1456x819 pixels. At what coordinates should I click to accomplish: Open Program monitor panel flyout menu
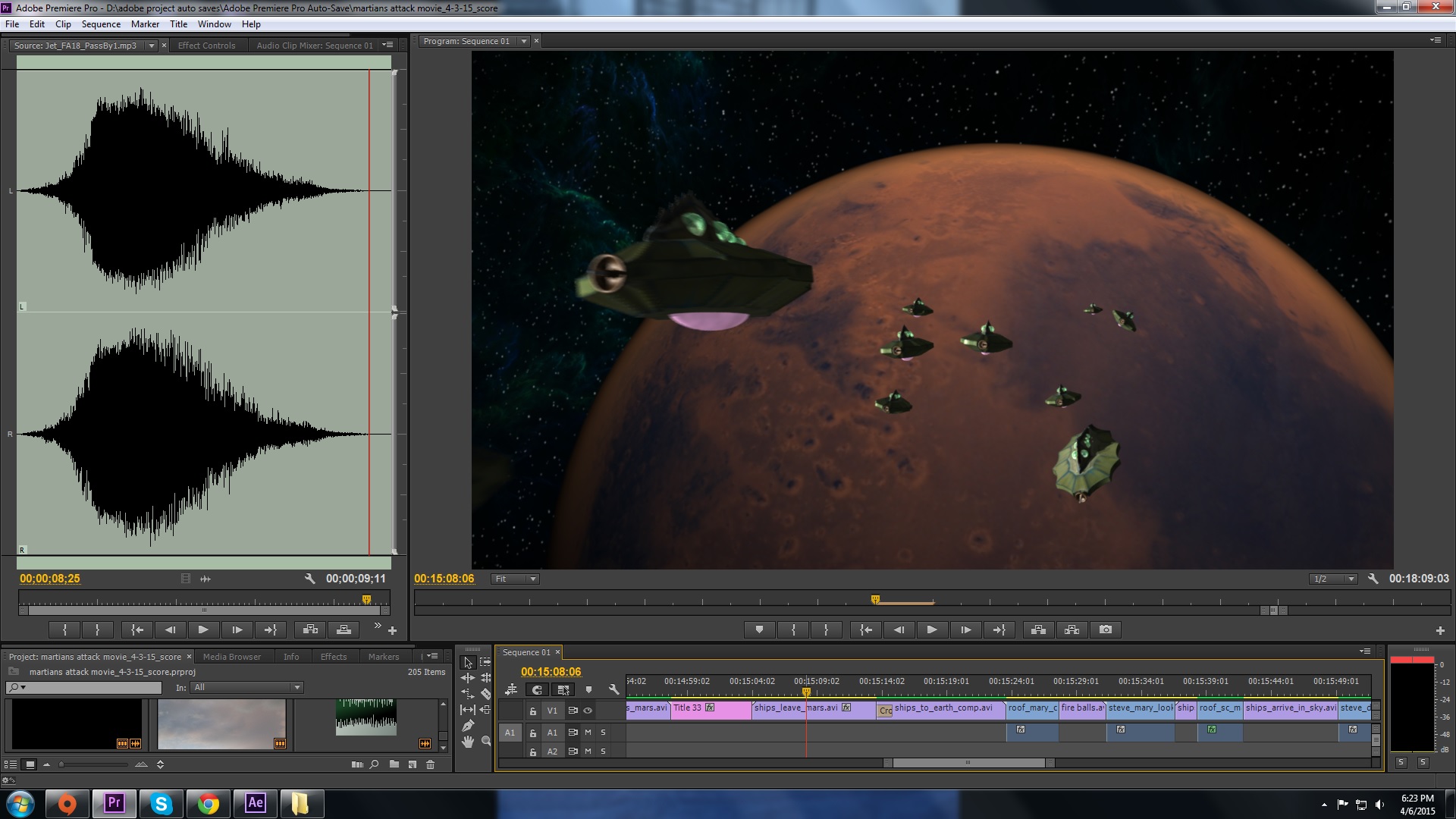1435,40
